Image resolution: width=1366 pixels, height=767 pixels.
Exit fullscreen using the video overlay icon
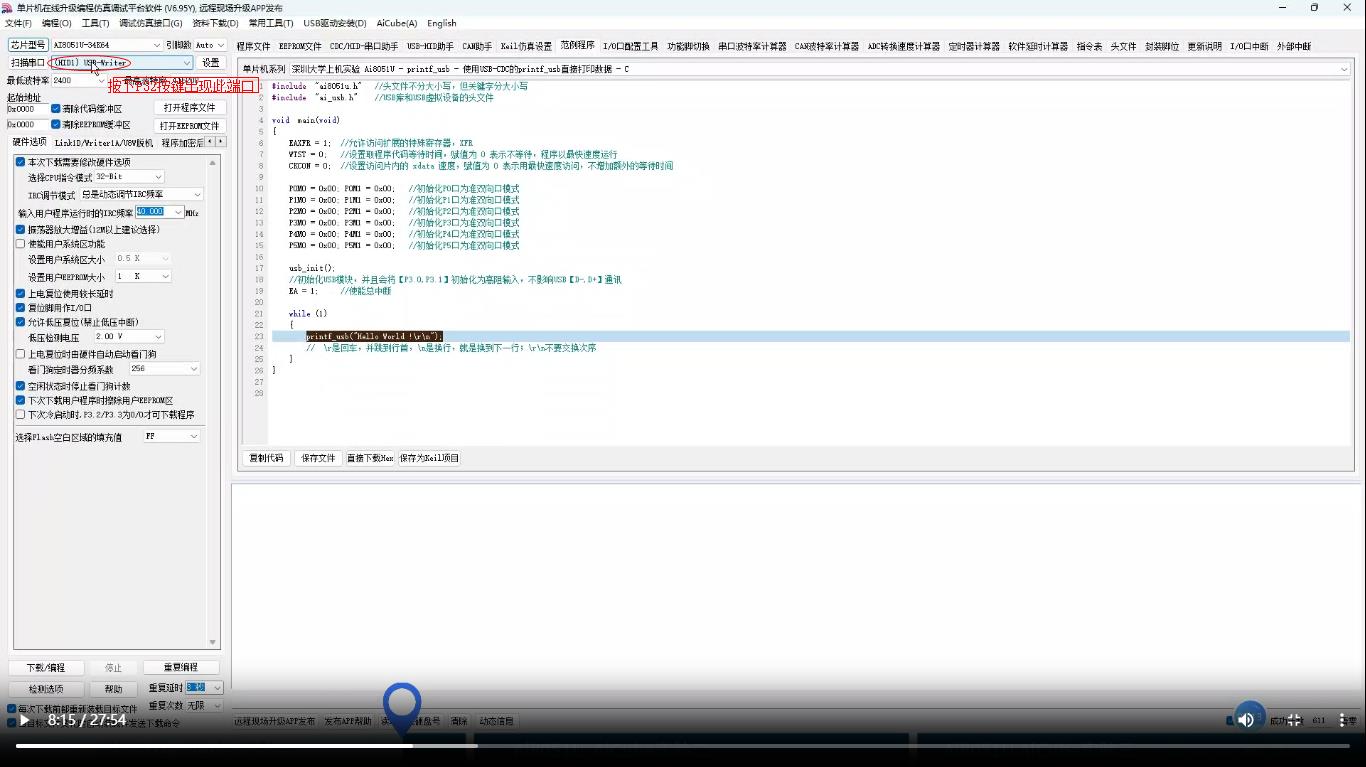pos(1294,720)
